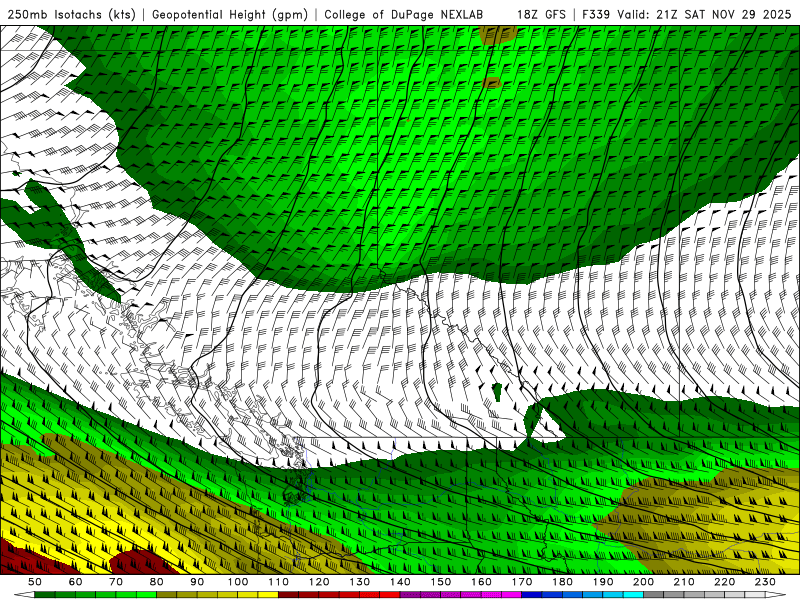
Task: Click the "F339" forecast hour text
Action: 596,14
